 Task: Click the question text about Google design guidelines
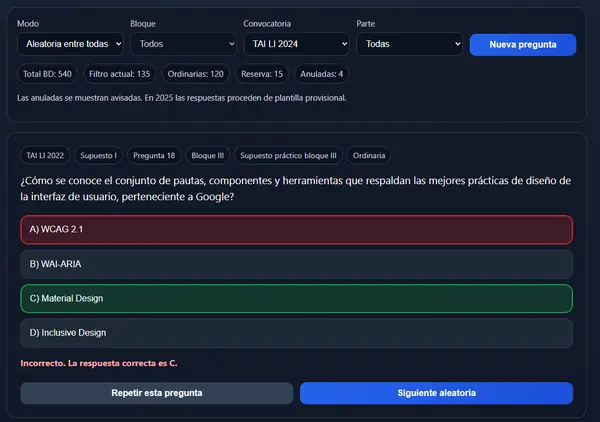tap(295, 189)
